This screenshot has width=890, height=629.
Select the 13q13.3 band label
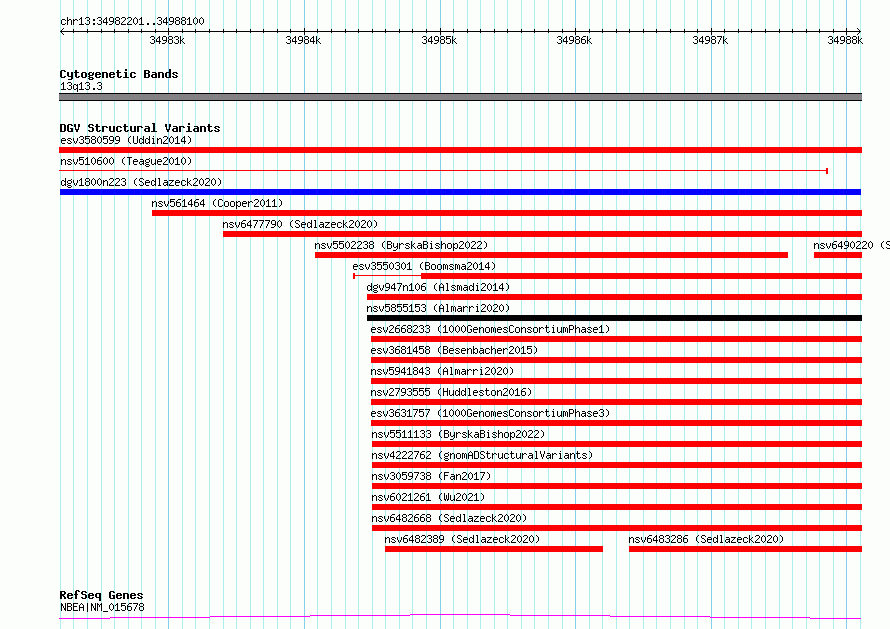[x=81, y=86]
